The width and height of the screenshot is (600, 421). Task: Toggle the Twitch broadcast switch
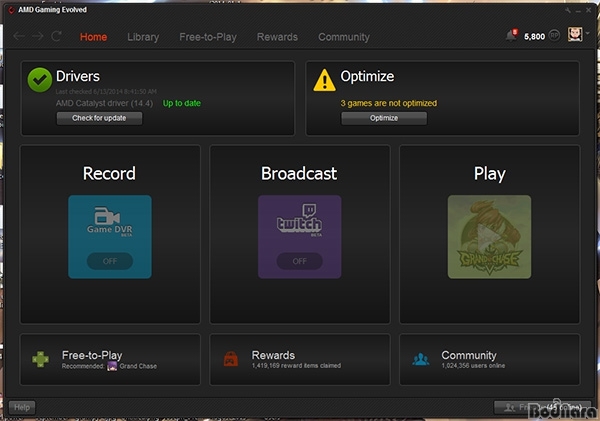[x=299, y=261]
